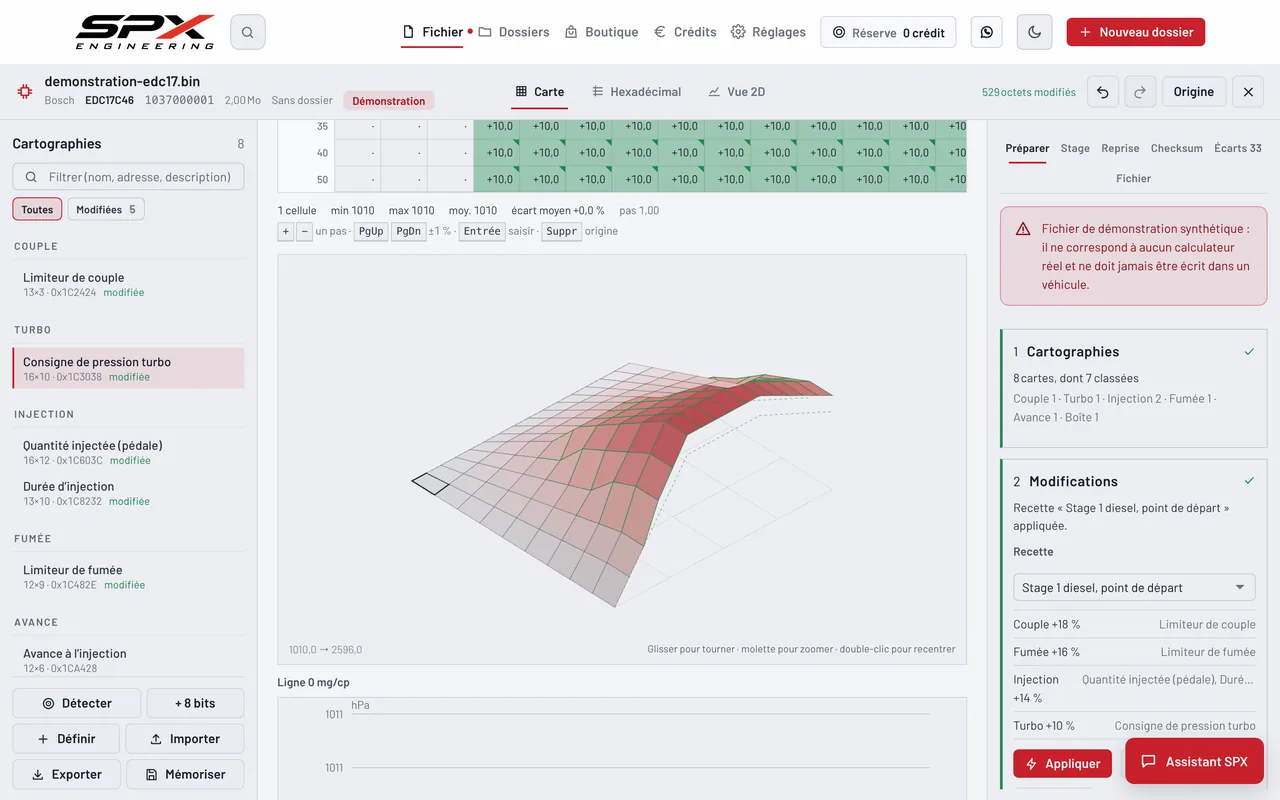
Task: Toggle the + 8 bits button
Action: (x=195, y=703)
